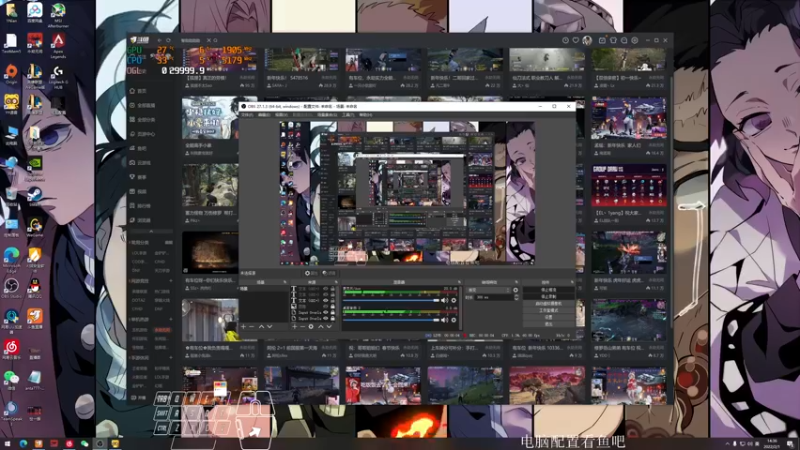Toggle visibility of the image source
Screen dimensions: 800x450
click(x=326, y=306)
